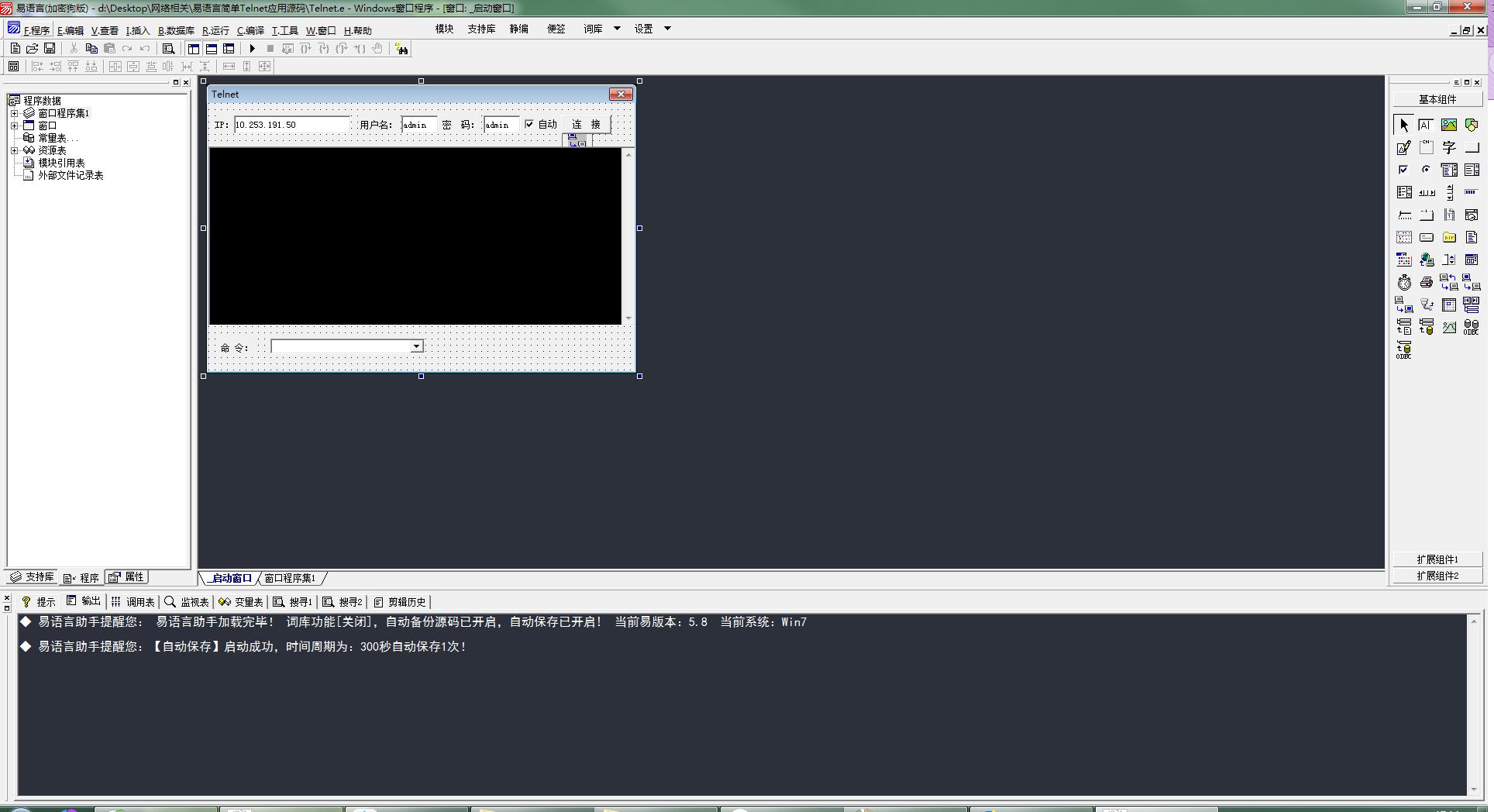Pick the picture box component icon

1448,125
